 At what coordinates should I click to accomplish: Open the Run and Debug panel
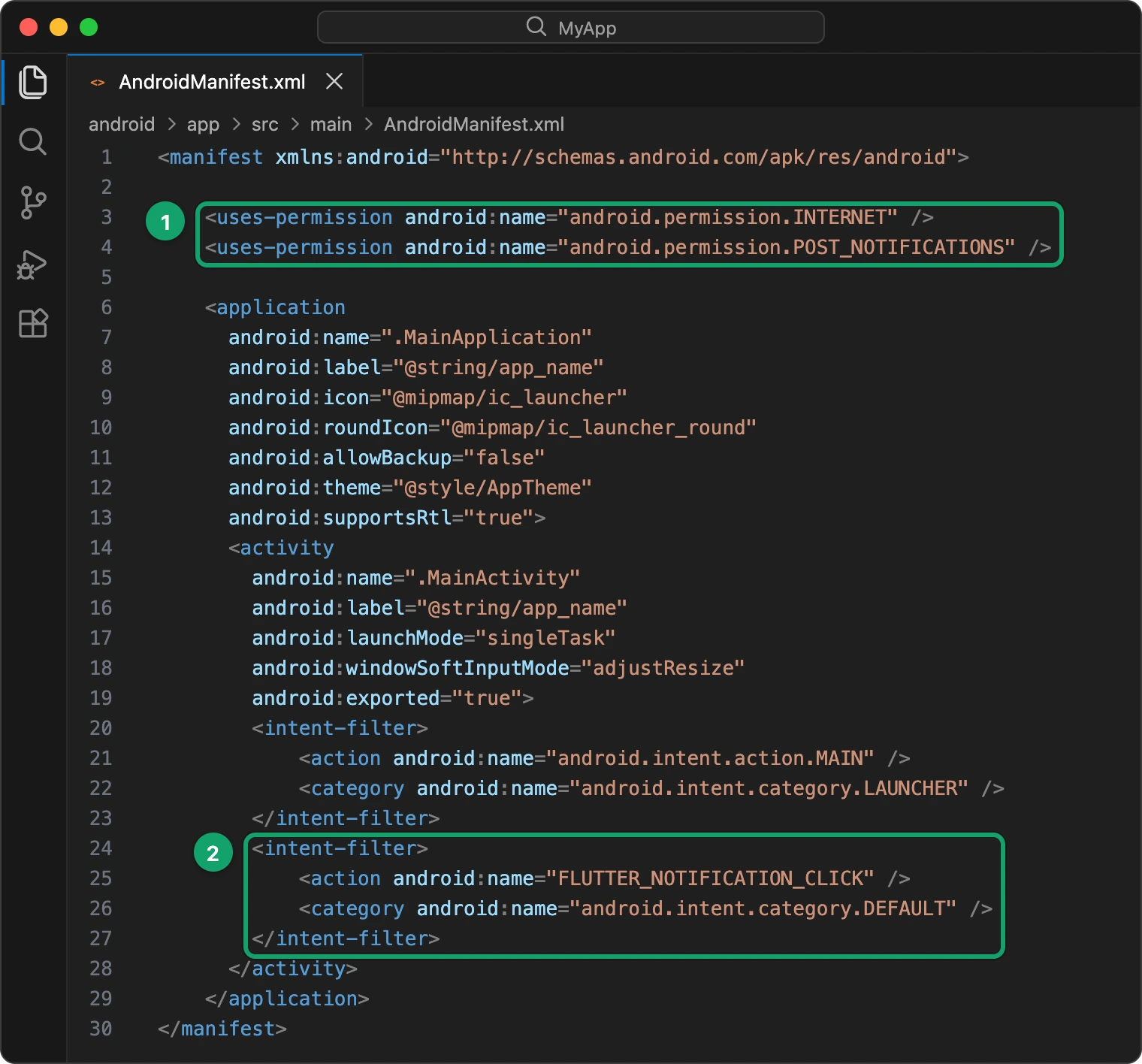(x=32, y=264)
